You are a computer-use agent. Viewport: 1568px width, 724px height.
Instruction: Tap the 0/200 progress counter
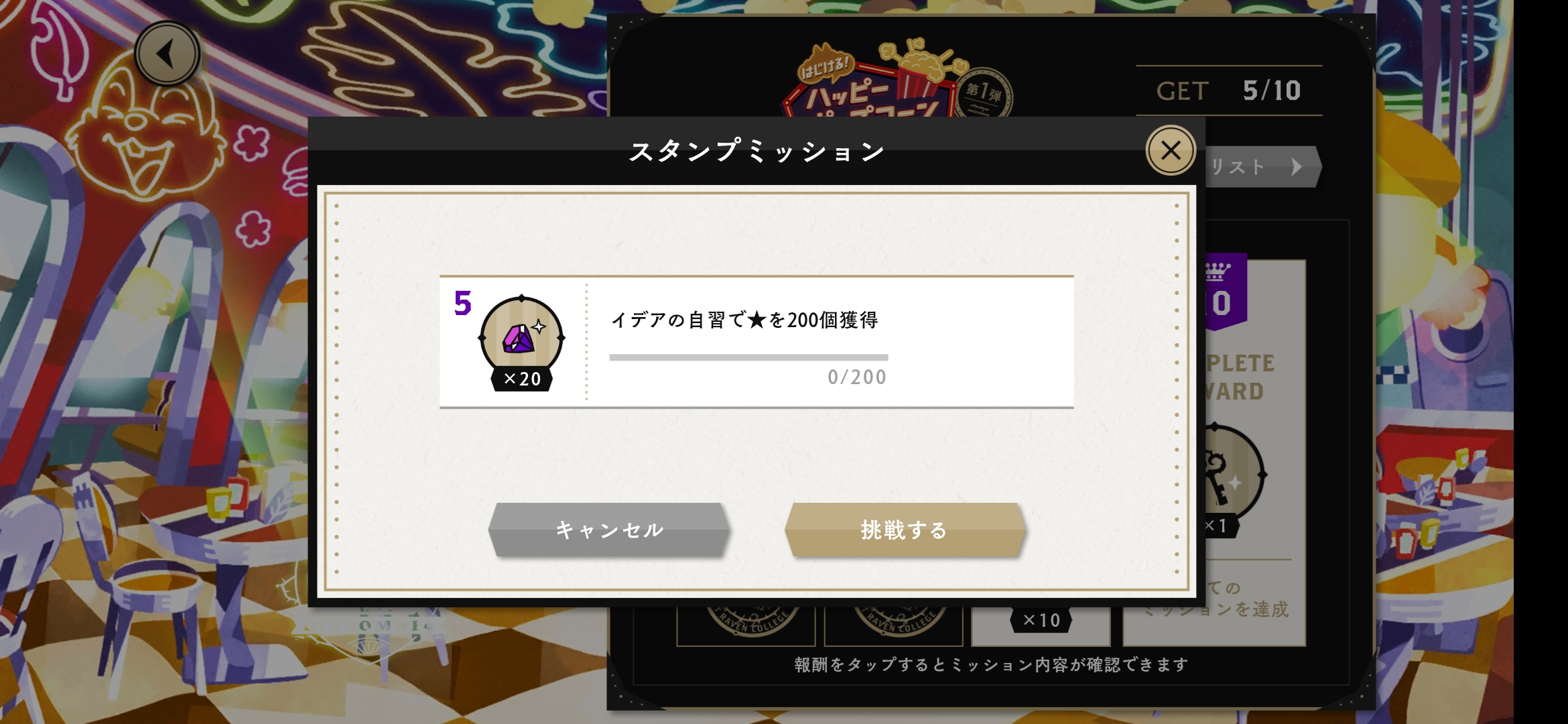pos(857,377)
